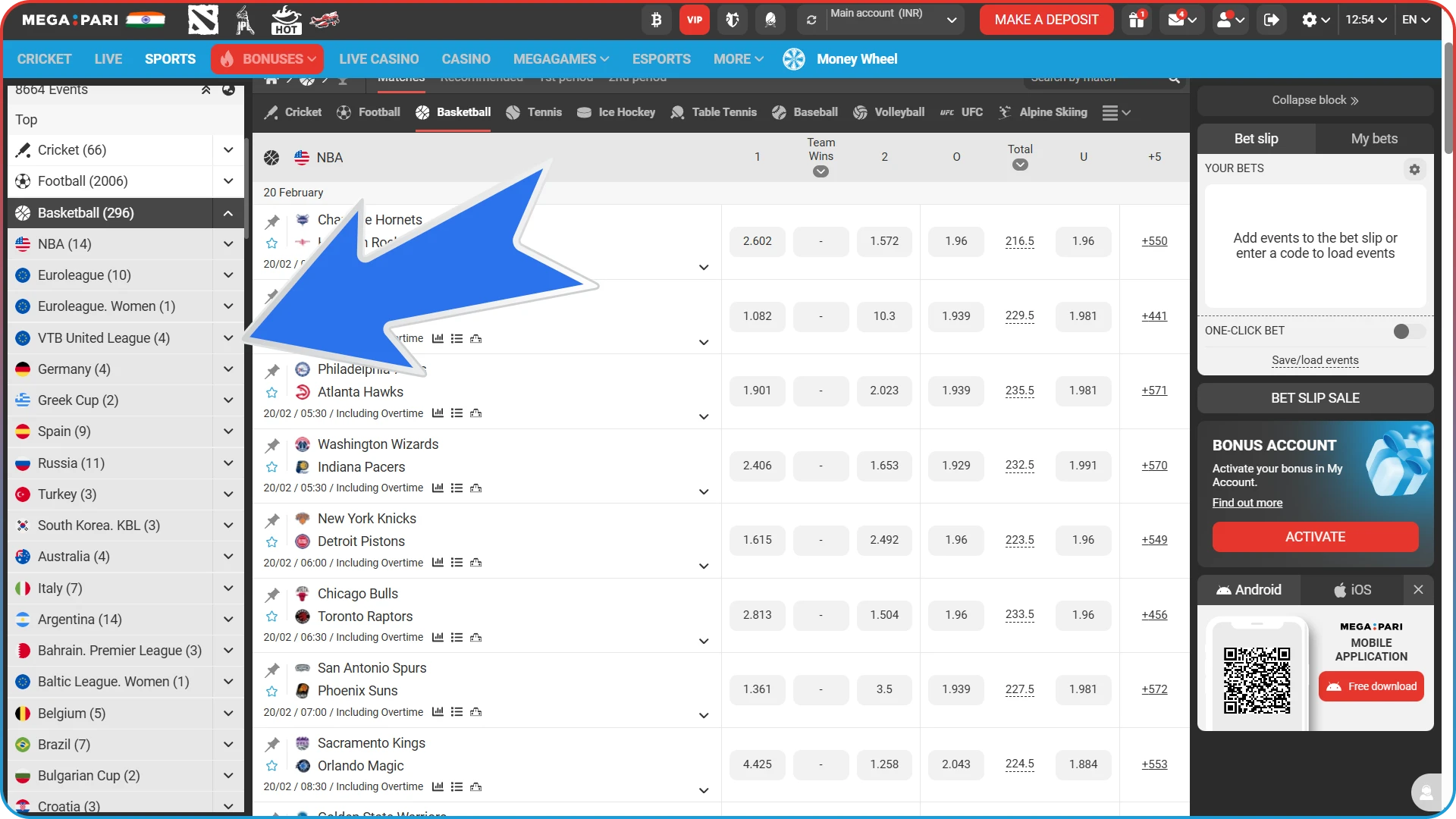Expand the Football category in the sidebar
Screen dimensions: 1456x819
pyautogui.click(x=227, y=181)
